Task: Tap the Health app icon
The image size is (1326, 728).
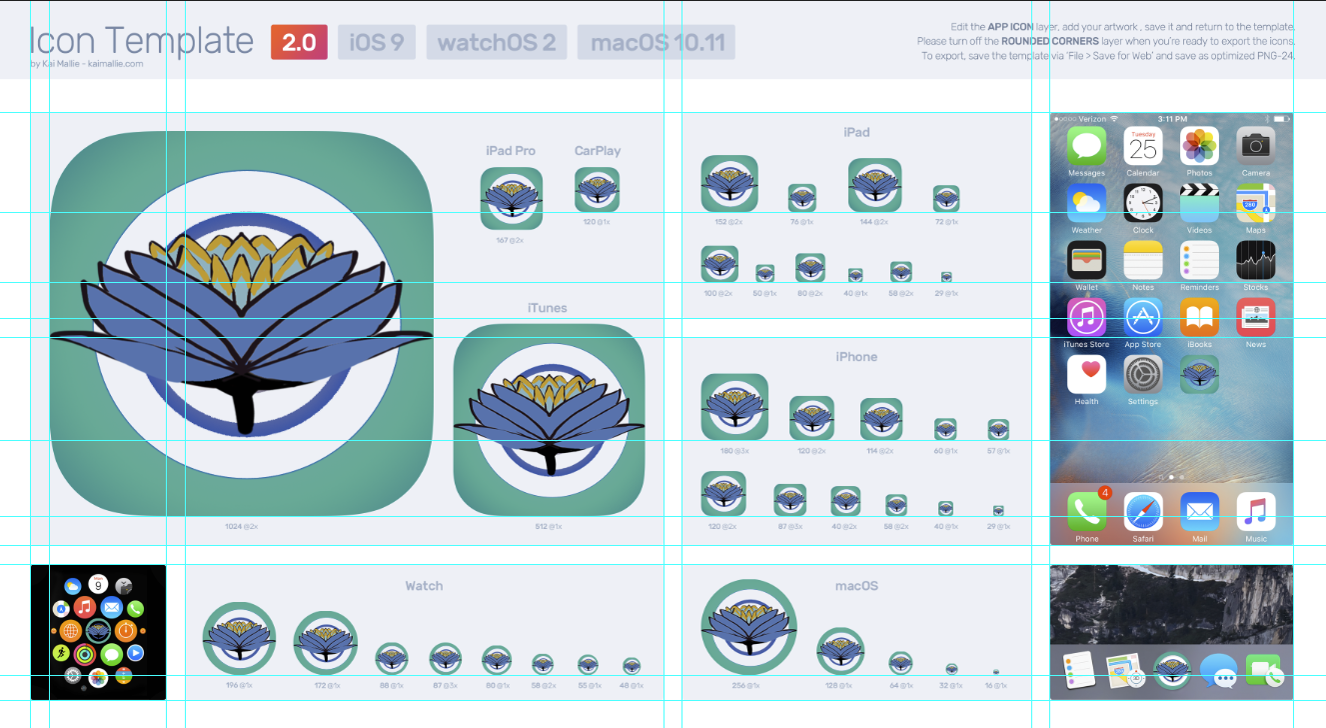Action: pyautogui.click(x=1086, y=374)
